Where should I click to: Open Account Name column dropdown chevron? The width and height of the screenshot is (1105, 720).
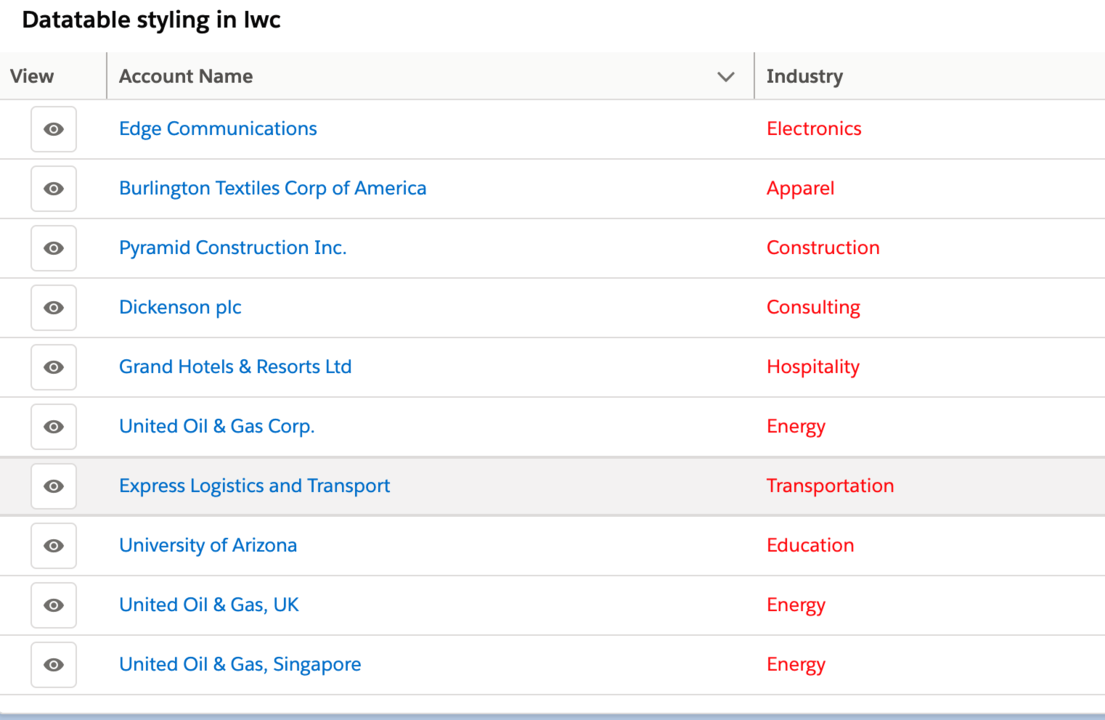(726, 76)
